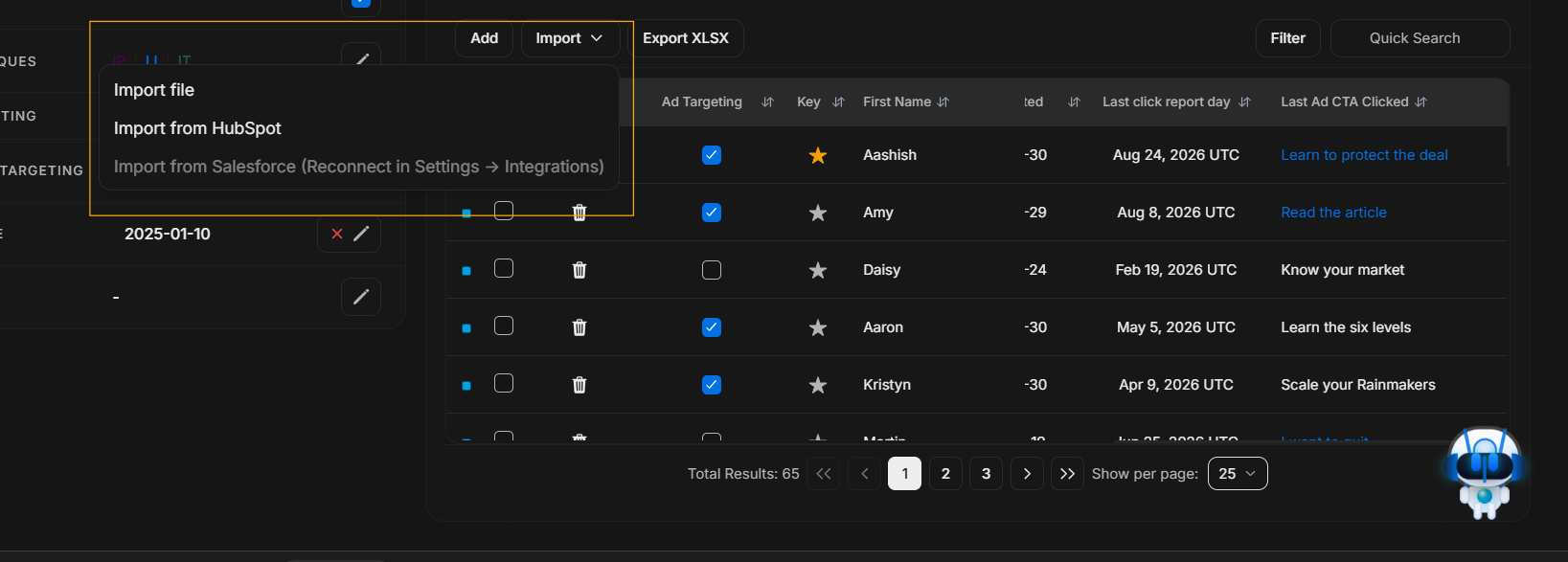
Task: Collapse the Import dropdown button
Action: pos(569,38)
